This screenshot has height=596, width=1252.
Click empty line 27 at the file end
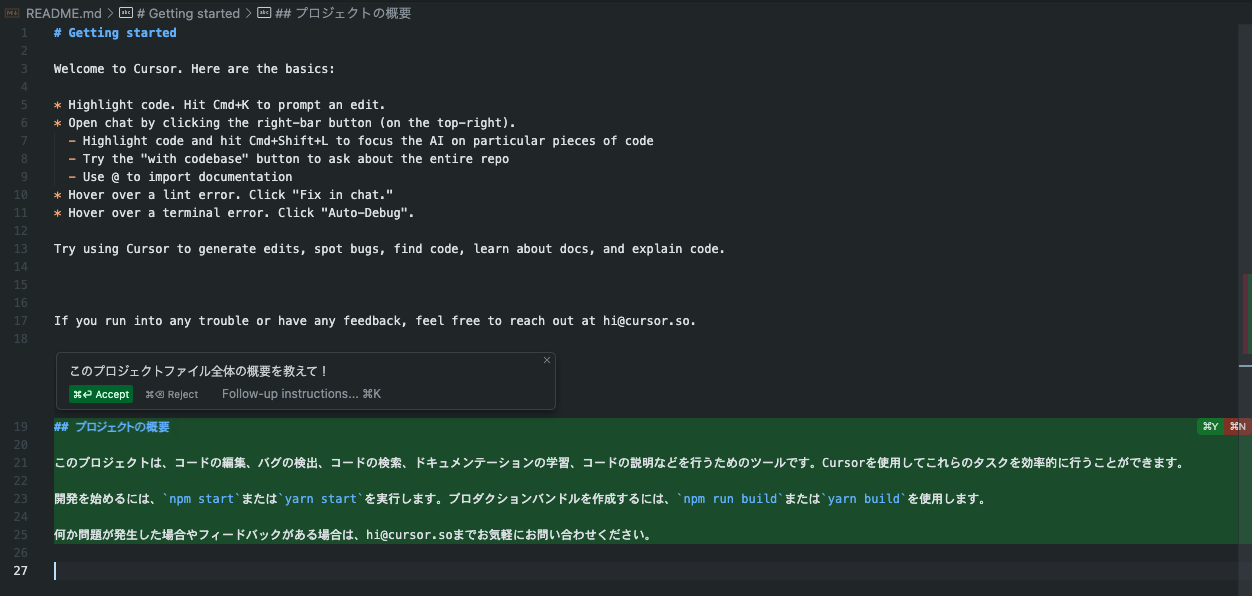tap(400, 571)
